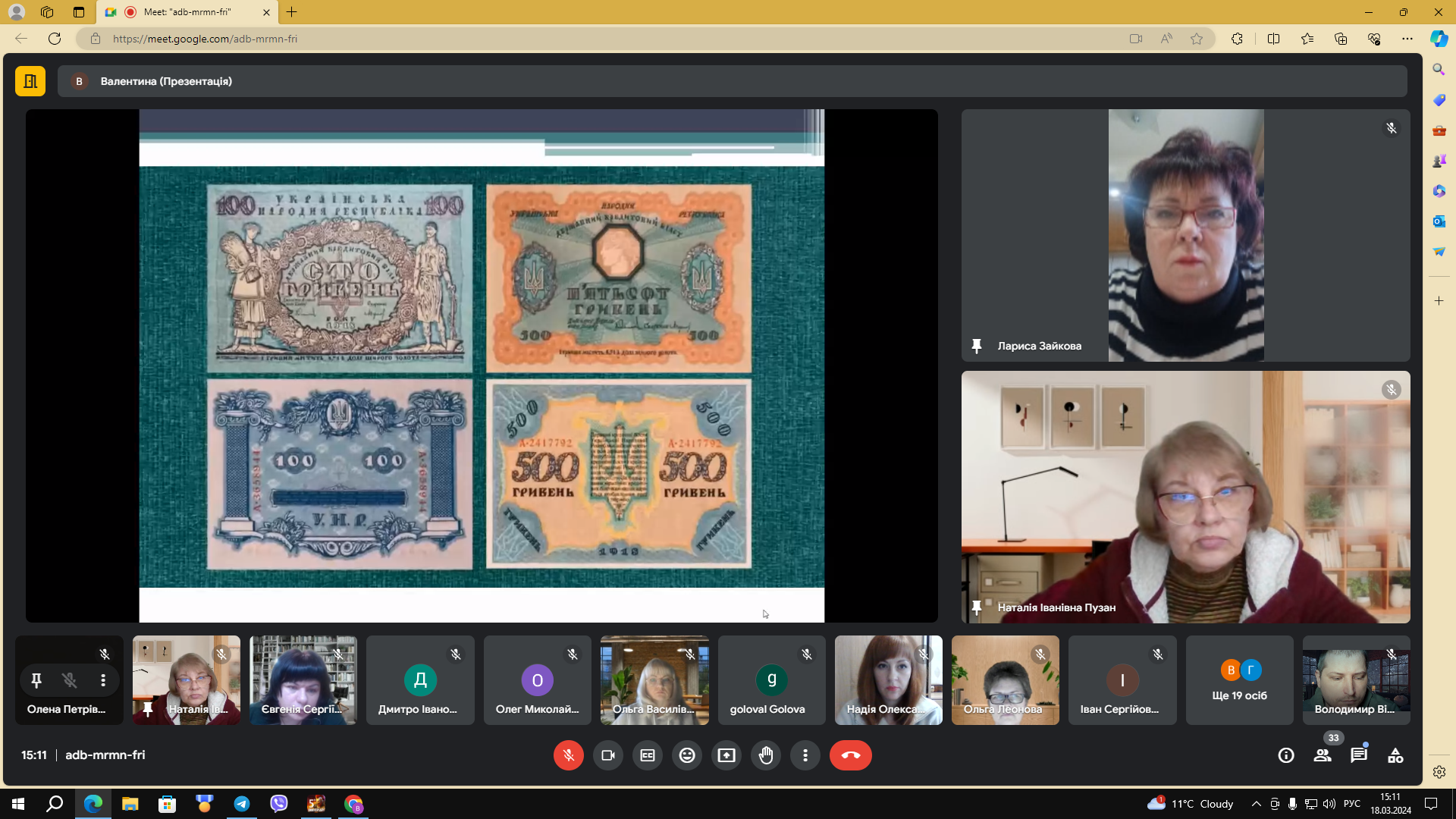Open the browser profile avatar
This screenshot has width=1456, height=819.
[16, 12]
